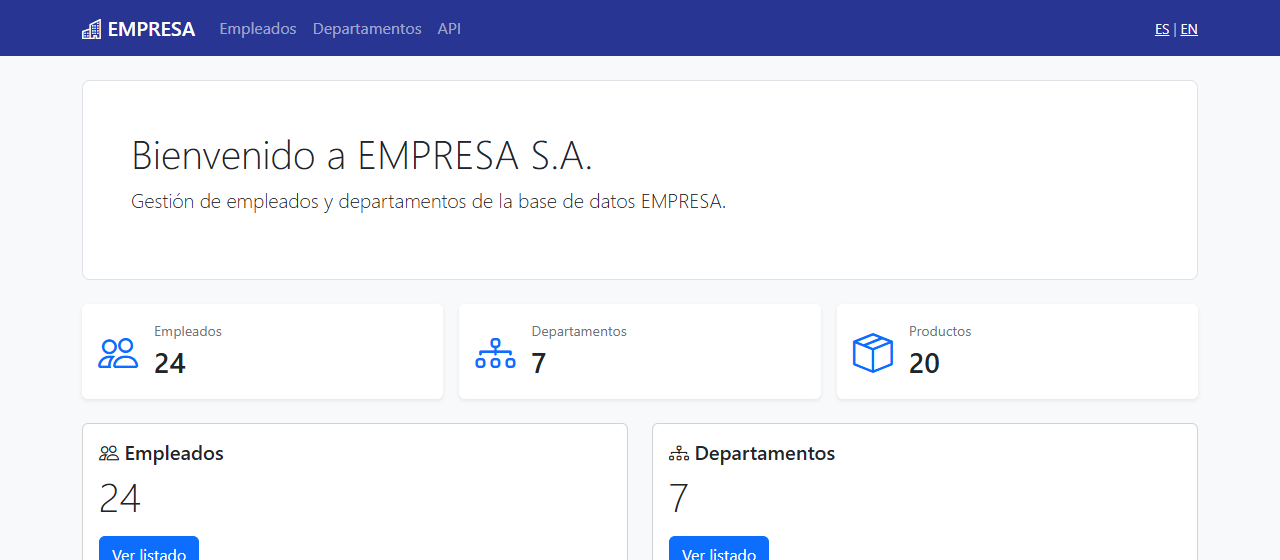Click the 'Productos' label in stat card

940,331
